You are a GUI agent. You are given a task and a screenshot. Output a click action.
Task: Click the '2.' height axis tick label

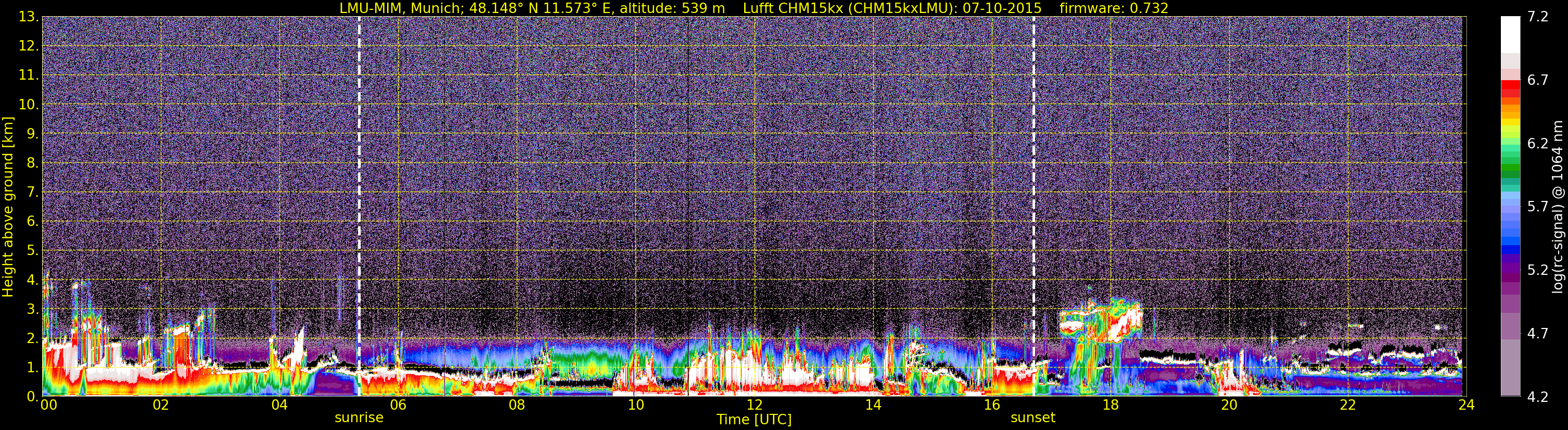tap(32, 338)
